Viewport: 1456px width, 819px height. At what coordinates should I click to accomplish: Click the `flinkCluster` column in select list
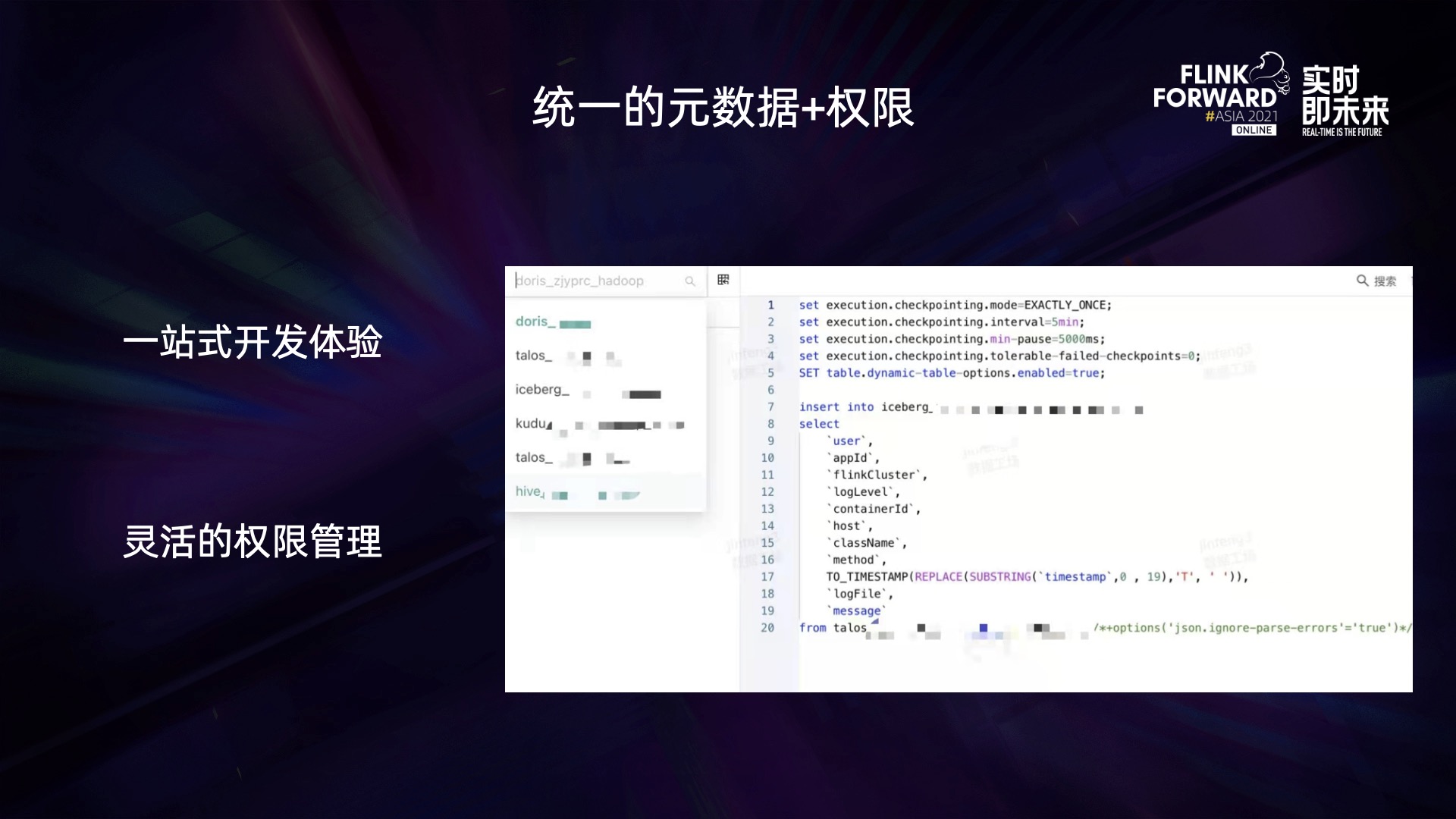[x=876, y=475]
